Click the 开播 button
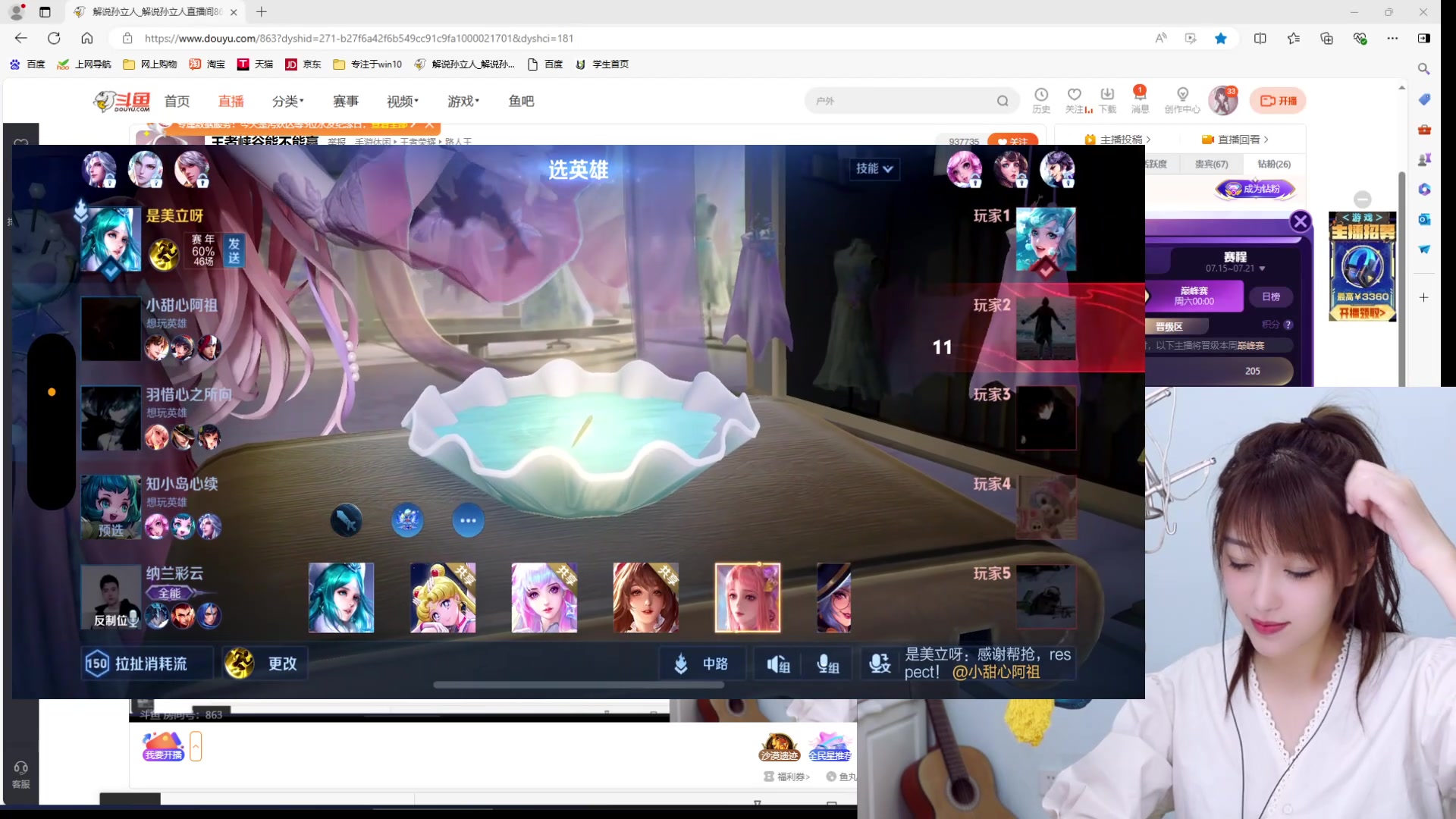The height and width of the screenshot is (819, 1456). [1278, 101]
